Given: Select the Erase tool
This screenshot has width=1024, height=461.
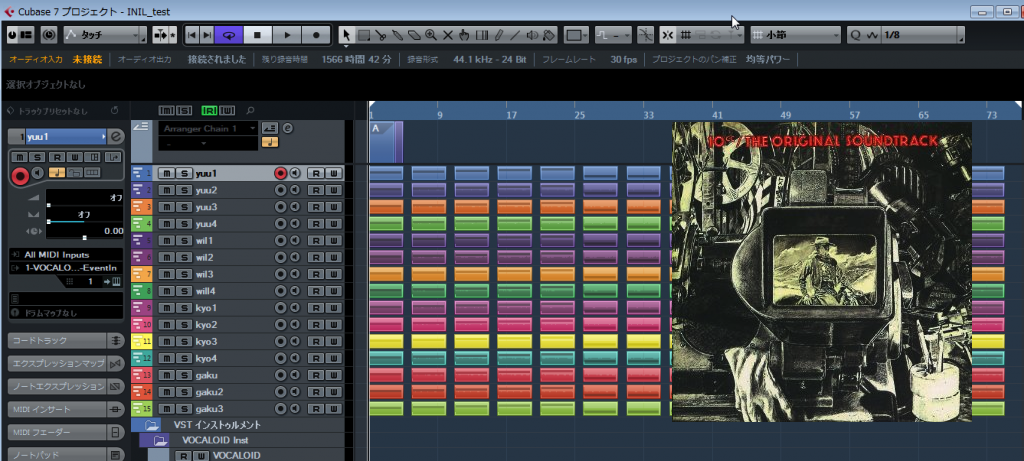Looking at the screenshot, I should pos(415,35).
